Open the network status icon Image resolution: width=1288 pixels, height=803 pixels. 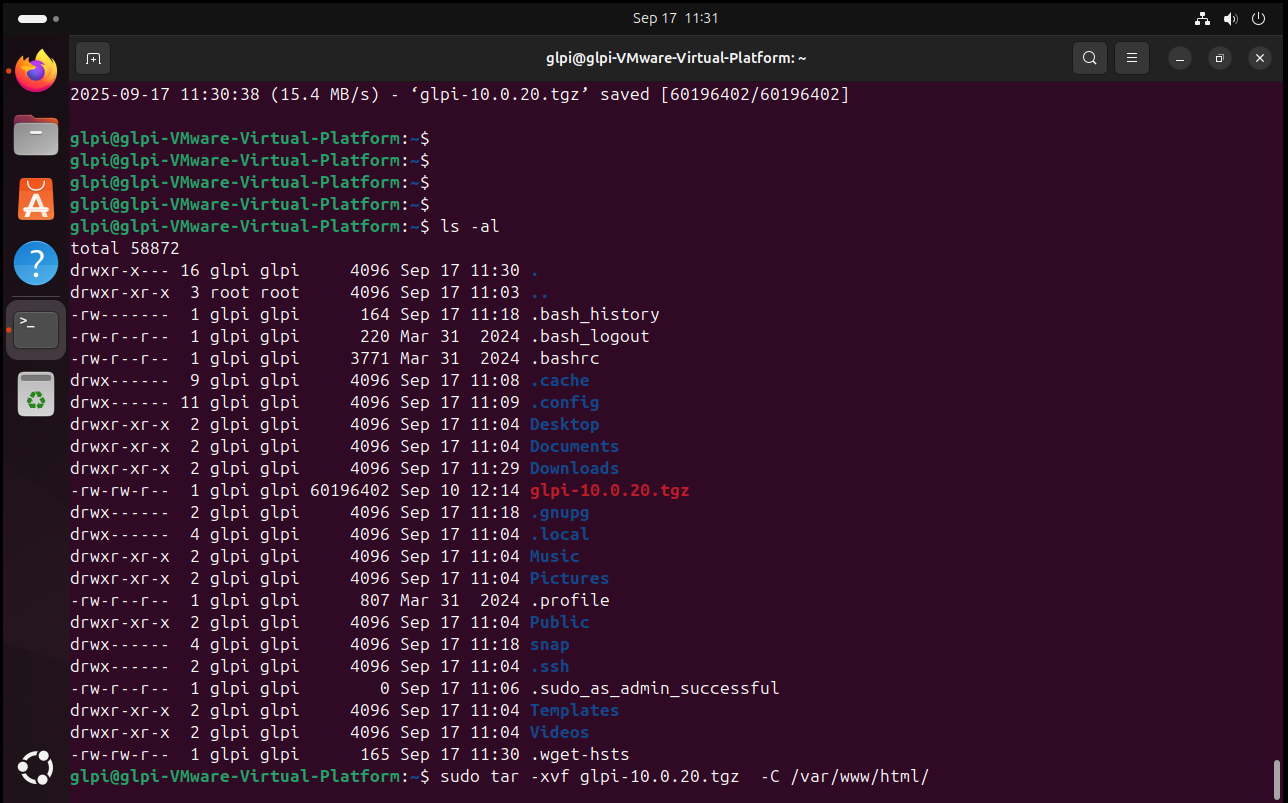1202,18
